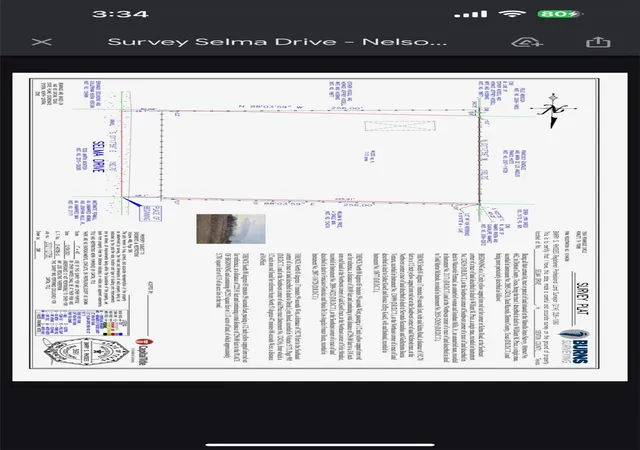This screenshot has height=450, width=640.
Task: Tap the battery indicator in status bar
Action: (x=559, y=14)
